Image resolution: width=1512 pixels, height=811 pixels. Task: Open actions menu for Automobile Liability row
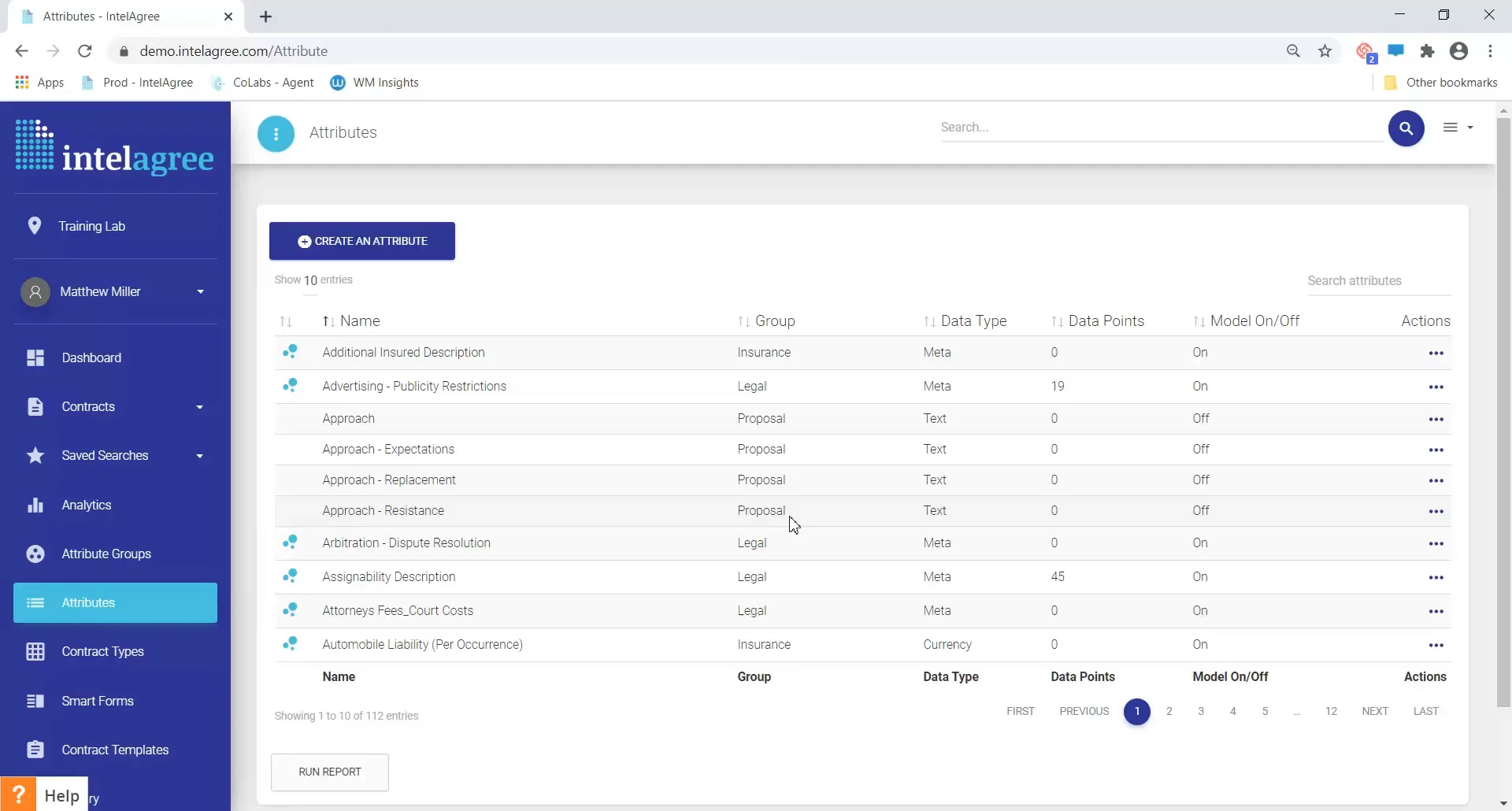click(x=1436, y=646)
